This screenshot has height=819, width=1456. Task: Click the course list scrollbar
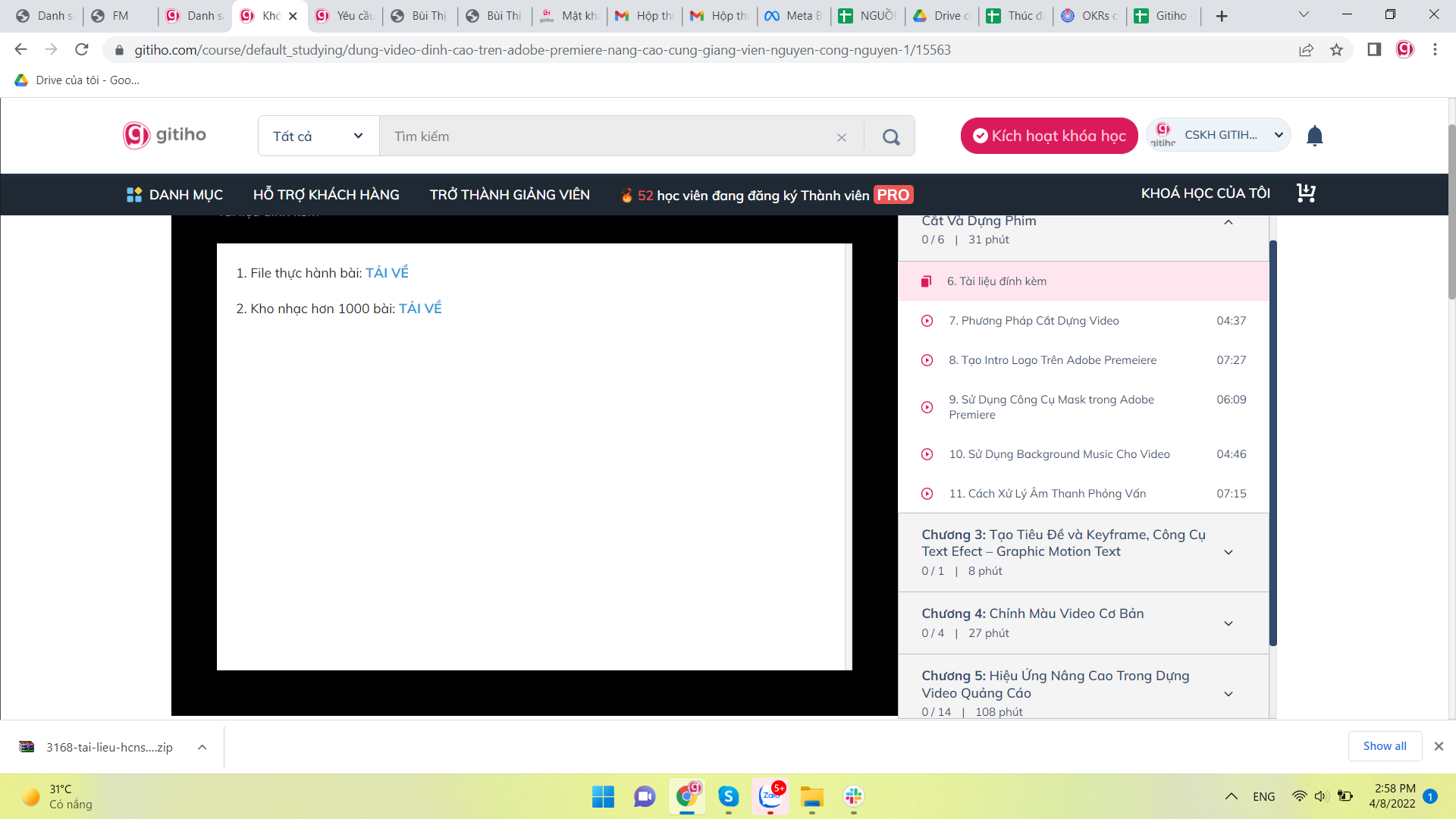(x=1273, y=444)
